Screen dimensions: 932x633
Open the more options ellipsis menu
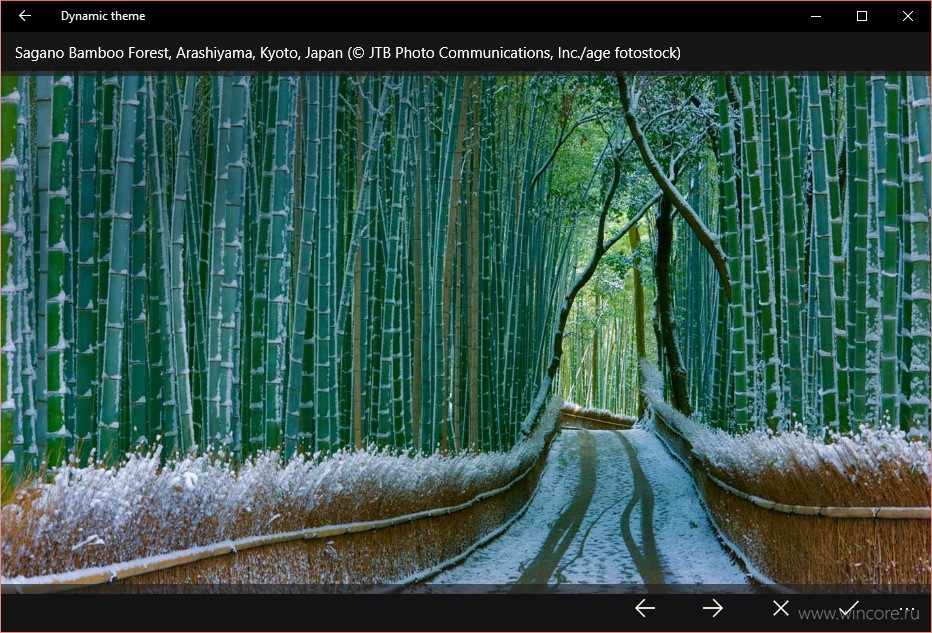coord(906,609)
